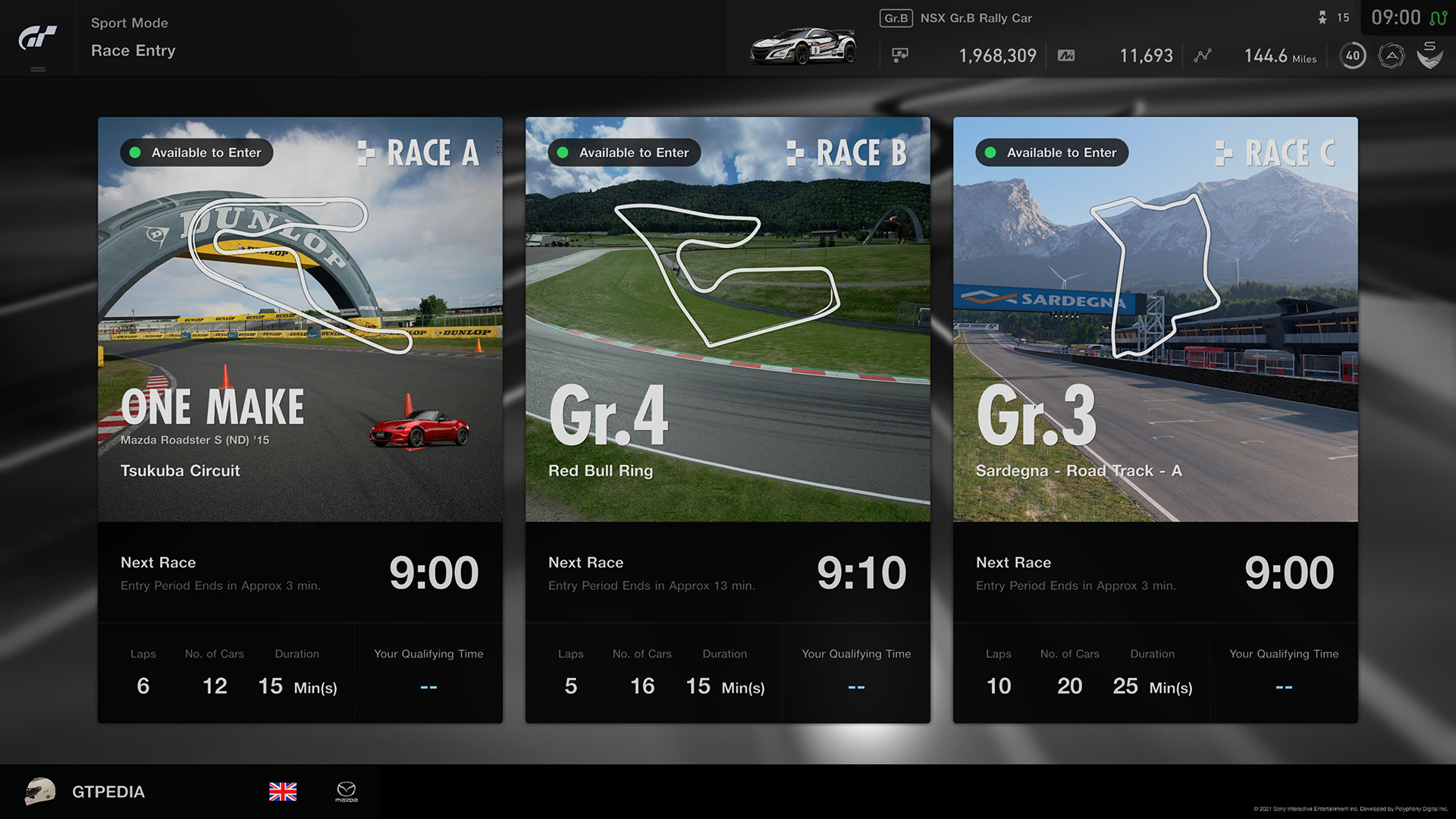Viewport: 1456px width, 819px height.
Task: Click the 'Red Bull Ring' track name
Action: (x=601, y=471)
